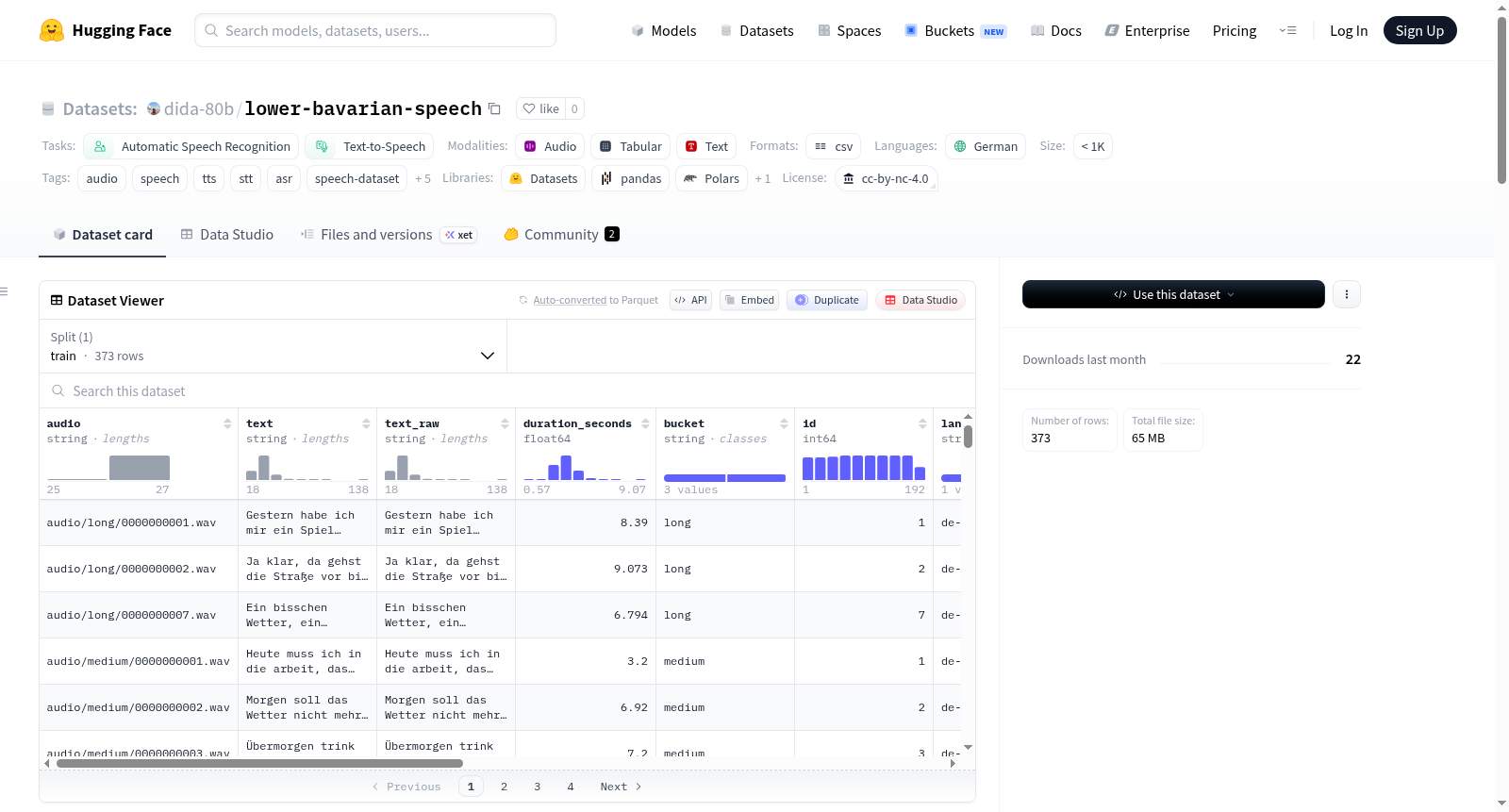The height and width of the screenshot is (812, 1509).
Task: Click the API button
Action: 690,300
